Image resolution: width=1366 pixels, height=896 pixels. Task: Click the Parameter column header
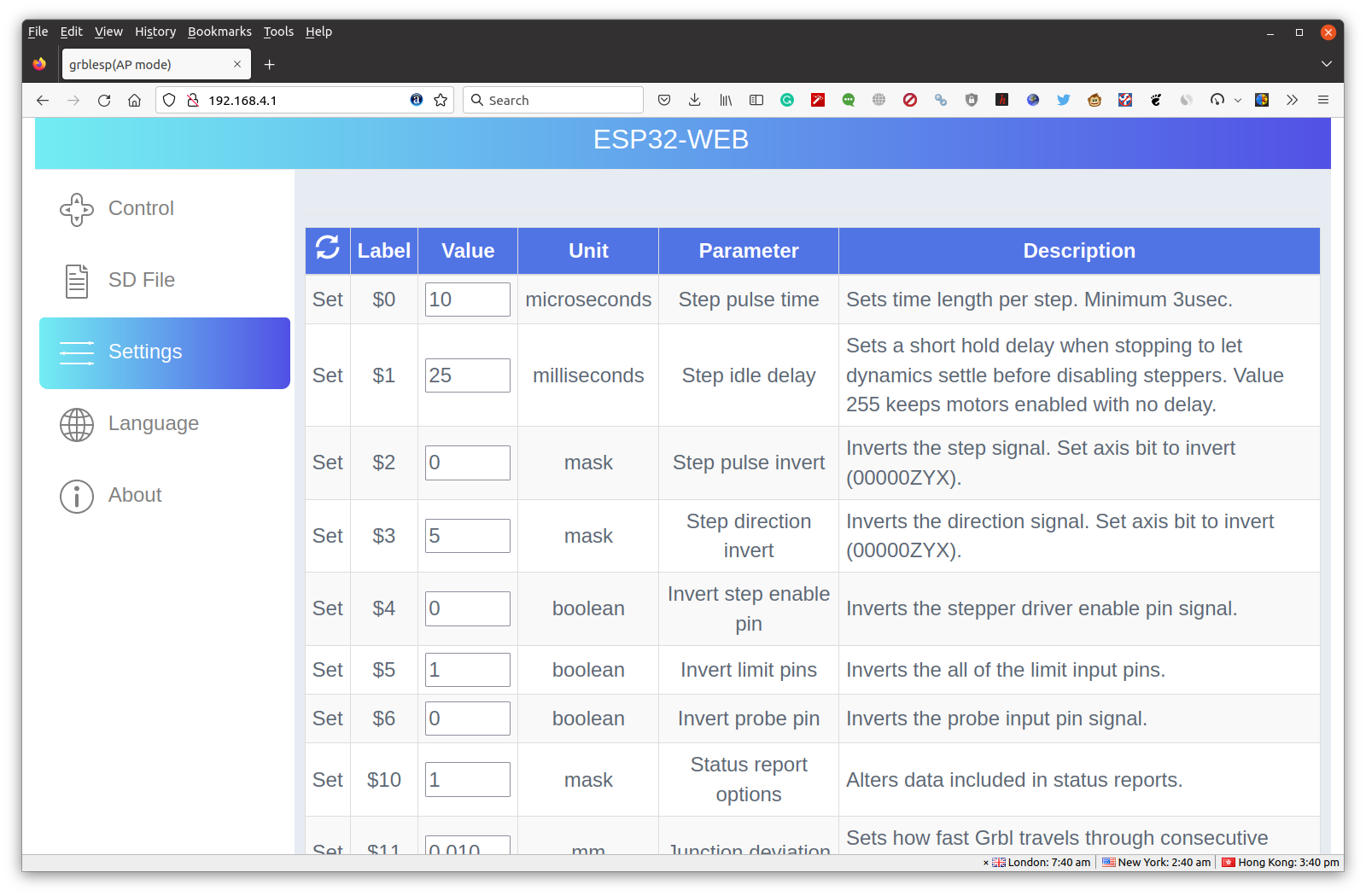[749, 251]
